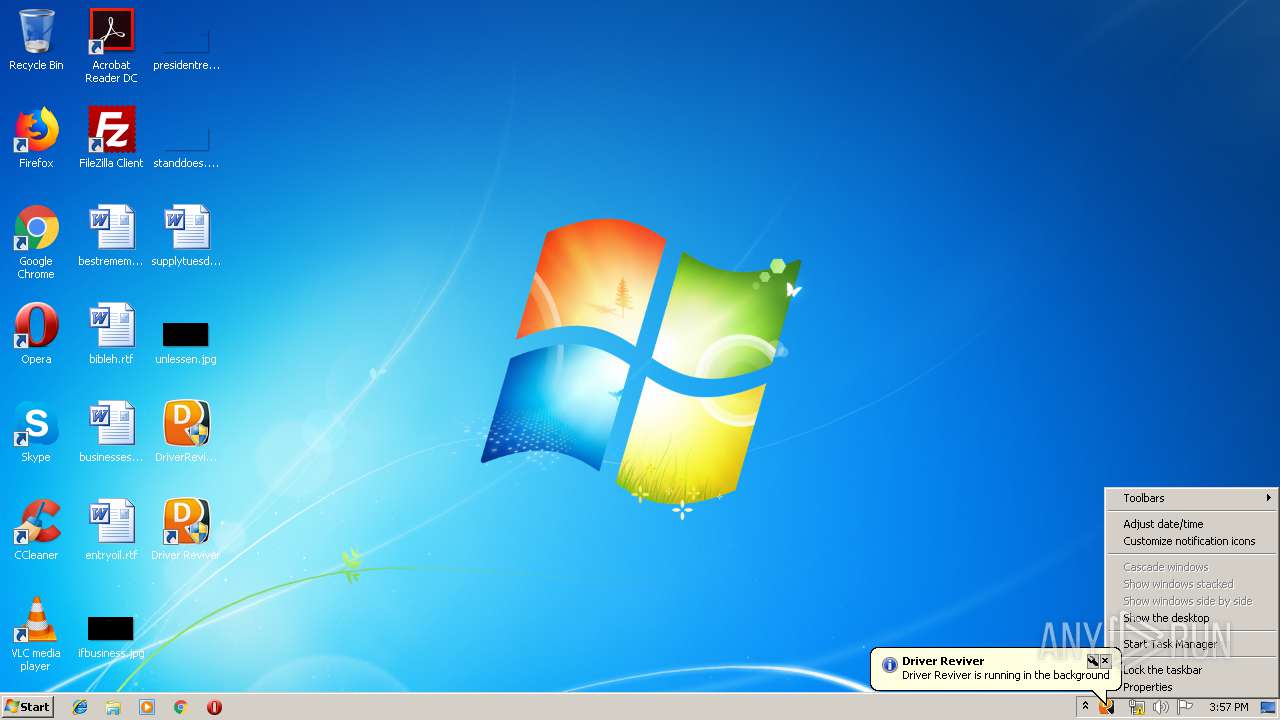Select the Firefox desktop shortcut
Viewport: 1280px width, 720px height.
36,138
